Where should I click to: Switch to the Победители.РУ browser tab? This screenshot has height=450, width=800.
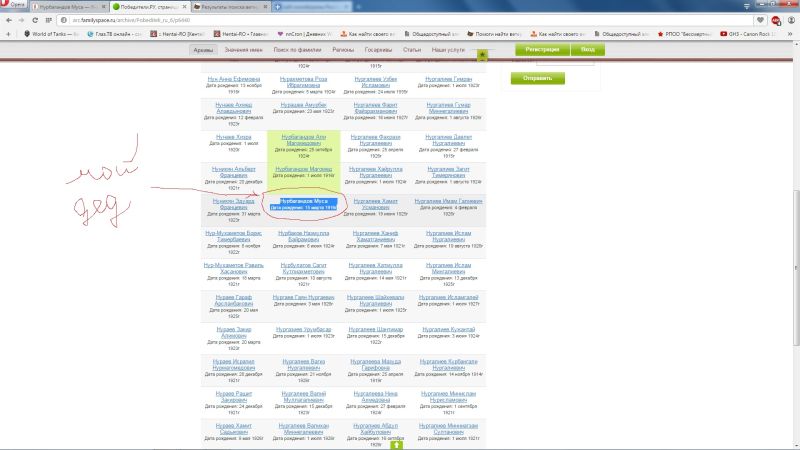(x=148, y=7)
